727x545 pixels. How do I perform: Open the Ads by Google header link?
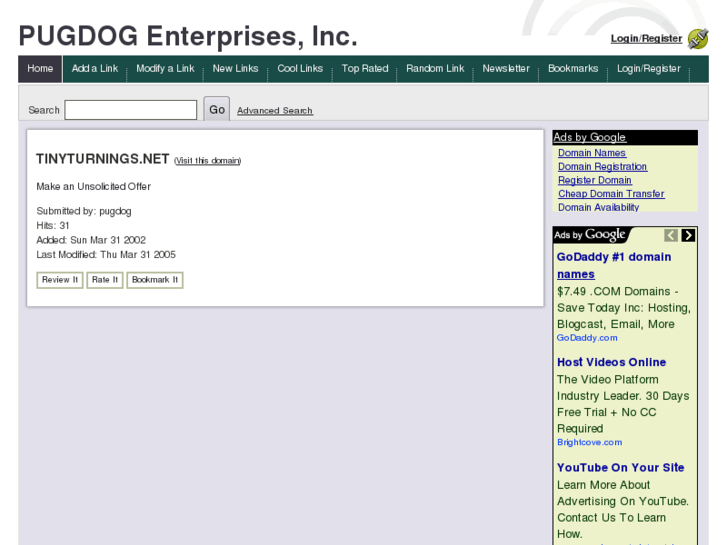[x=589, y=137]
